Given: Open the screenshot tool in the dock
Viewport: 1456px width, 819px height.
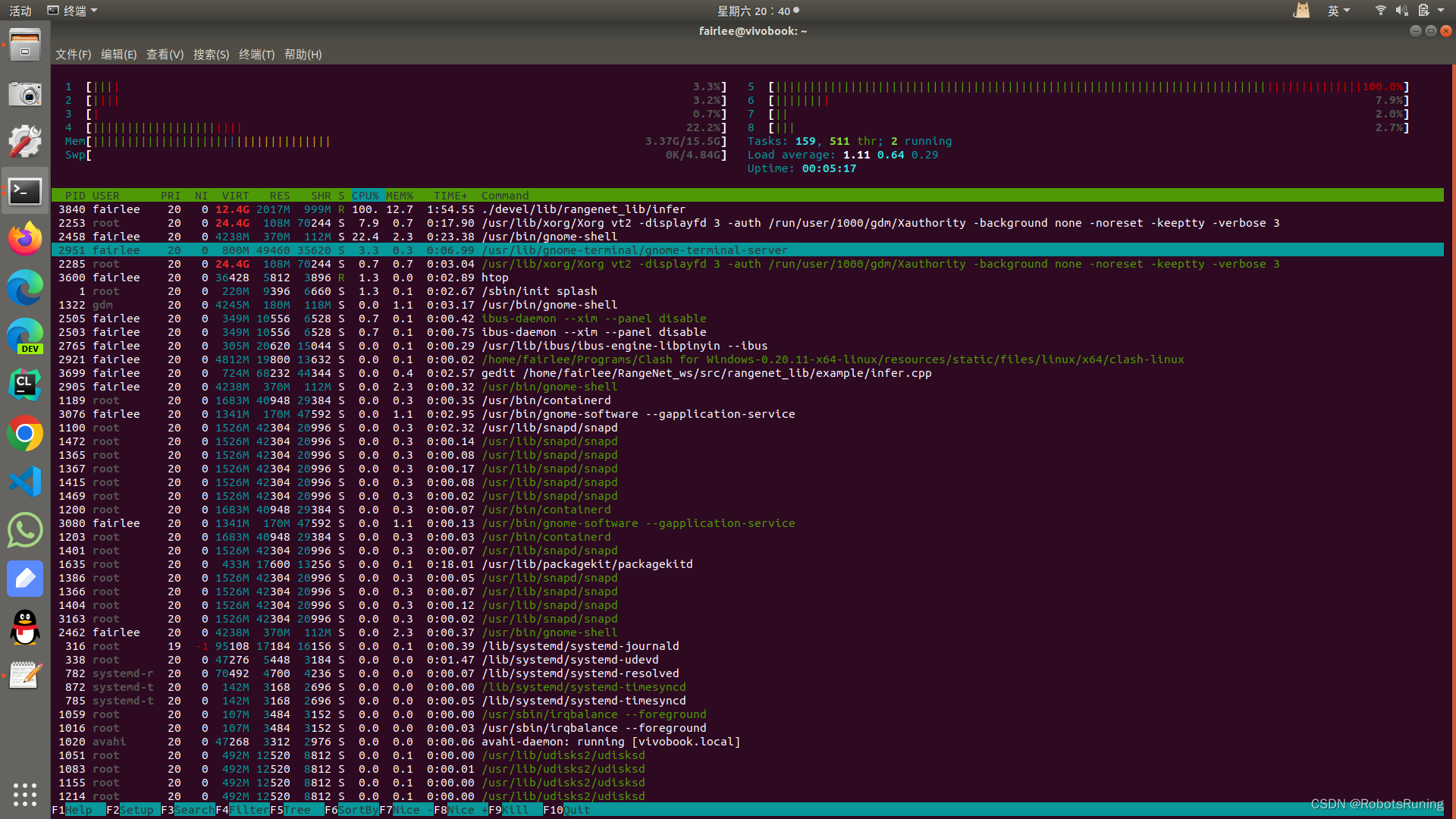Looking at the screenshot, I should [25, 94].
